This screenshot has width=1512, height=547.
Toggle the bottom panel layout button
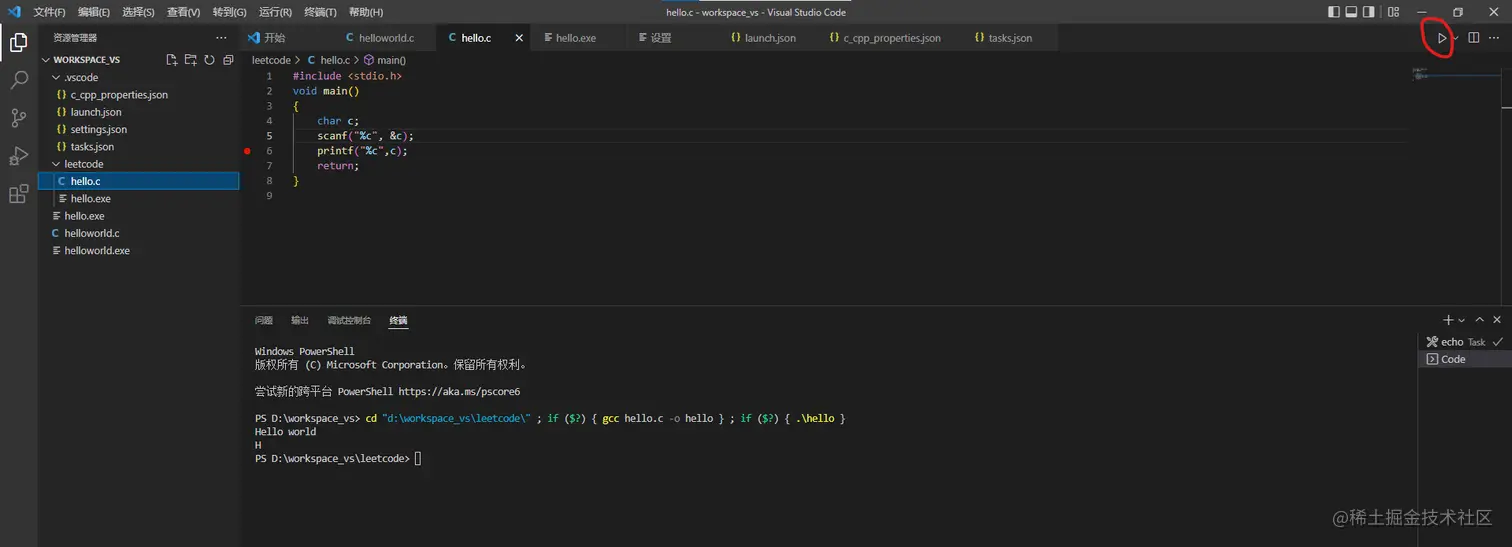1352,12
